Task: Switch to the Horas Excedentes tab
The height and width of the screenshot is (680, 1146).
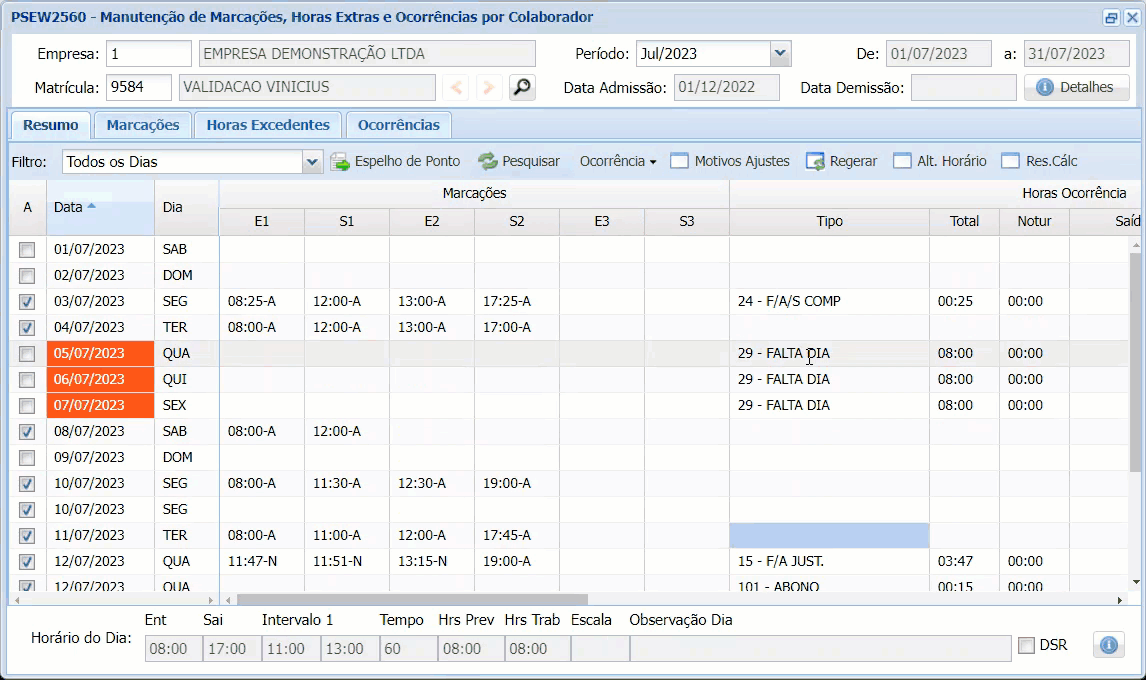Action: pyautogui.click(x=267, y=125)
